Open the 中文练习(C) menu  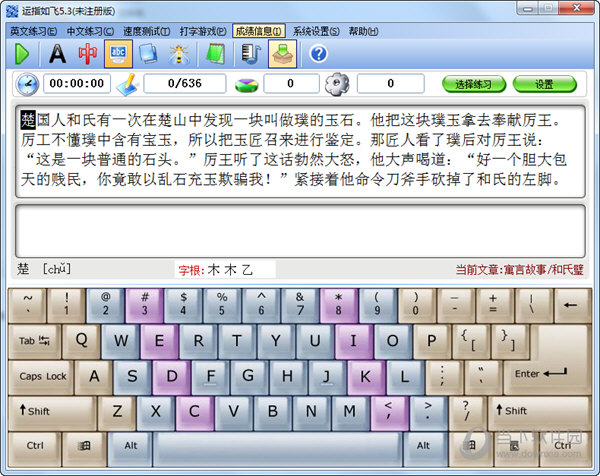pyautogui.click(x=90, y=31)
